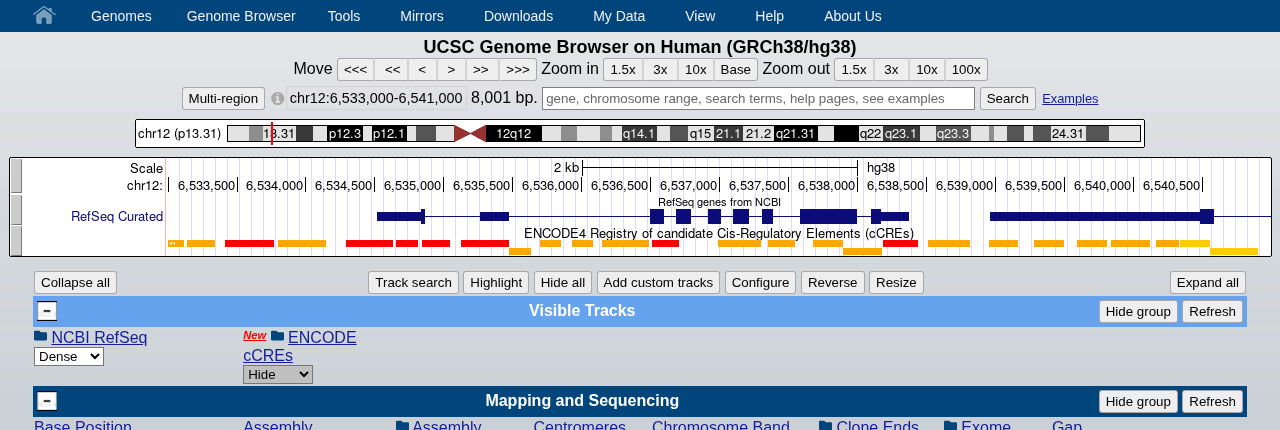Open the Tools menu
This screenshot has height=430, width=1280.
pos(344,16)
